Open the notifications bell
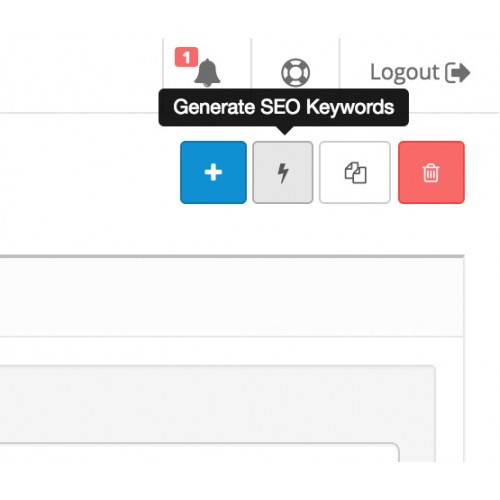 (x=207, y=73)
